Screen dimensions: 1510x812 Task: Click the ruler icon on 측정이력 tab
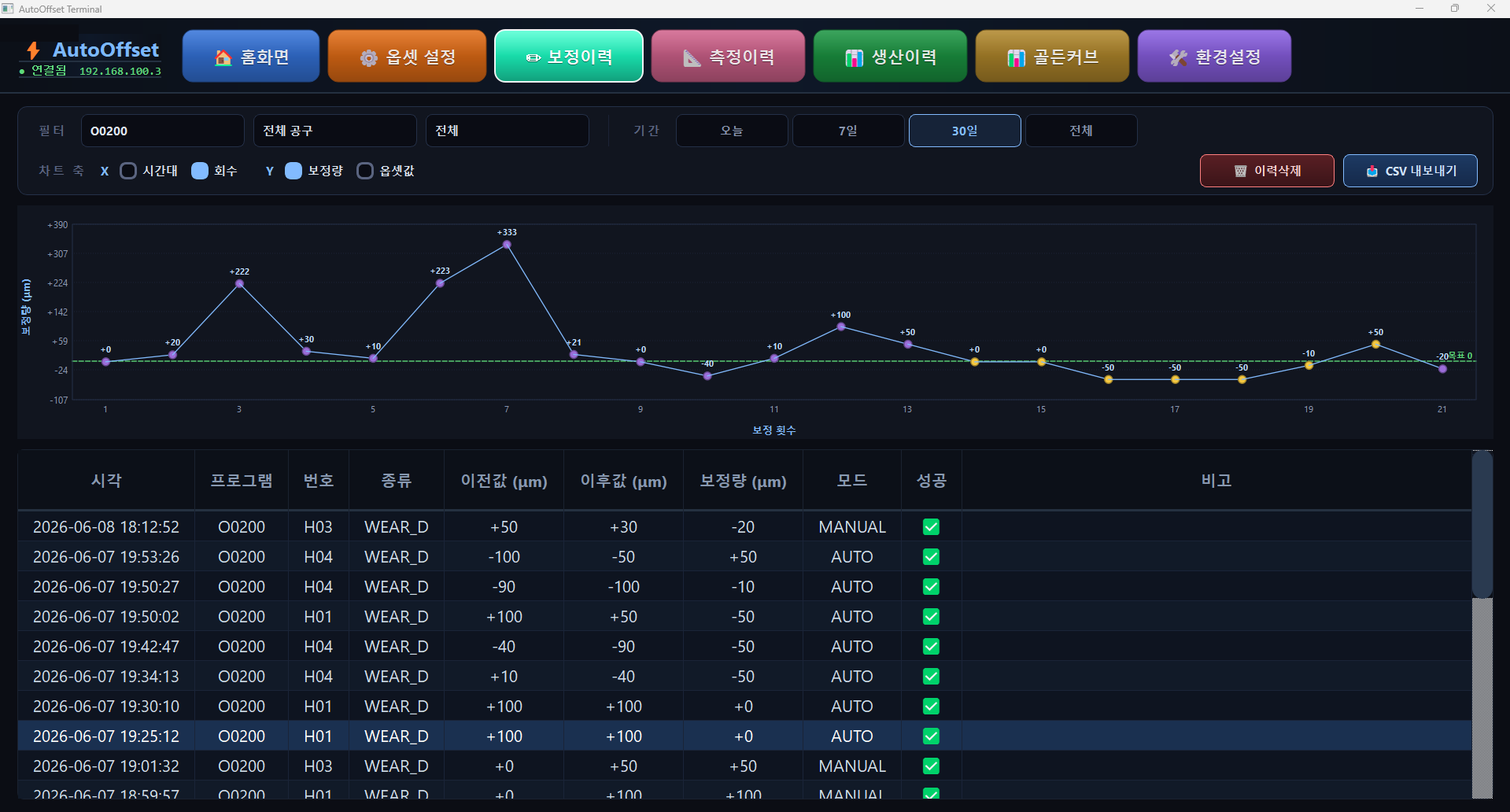tap(692, 57)
